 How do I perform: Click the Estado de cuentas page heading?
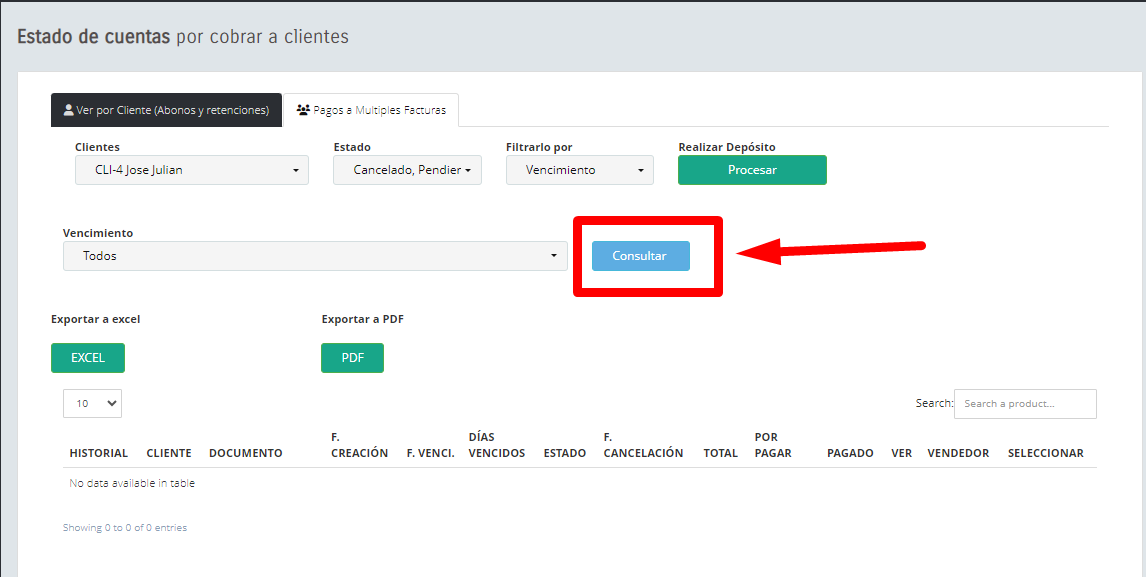pyautogui.click(x=183, y=37)
